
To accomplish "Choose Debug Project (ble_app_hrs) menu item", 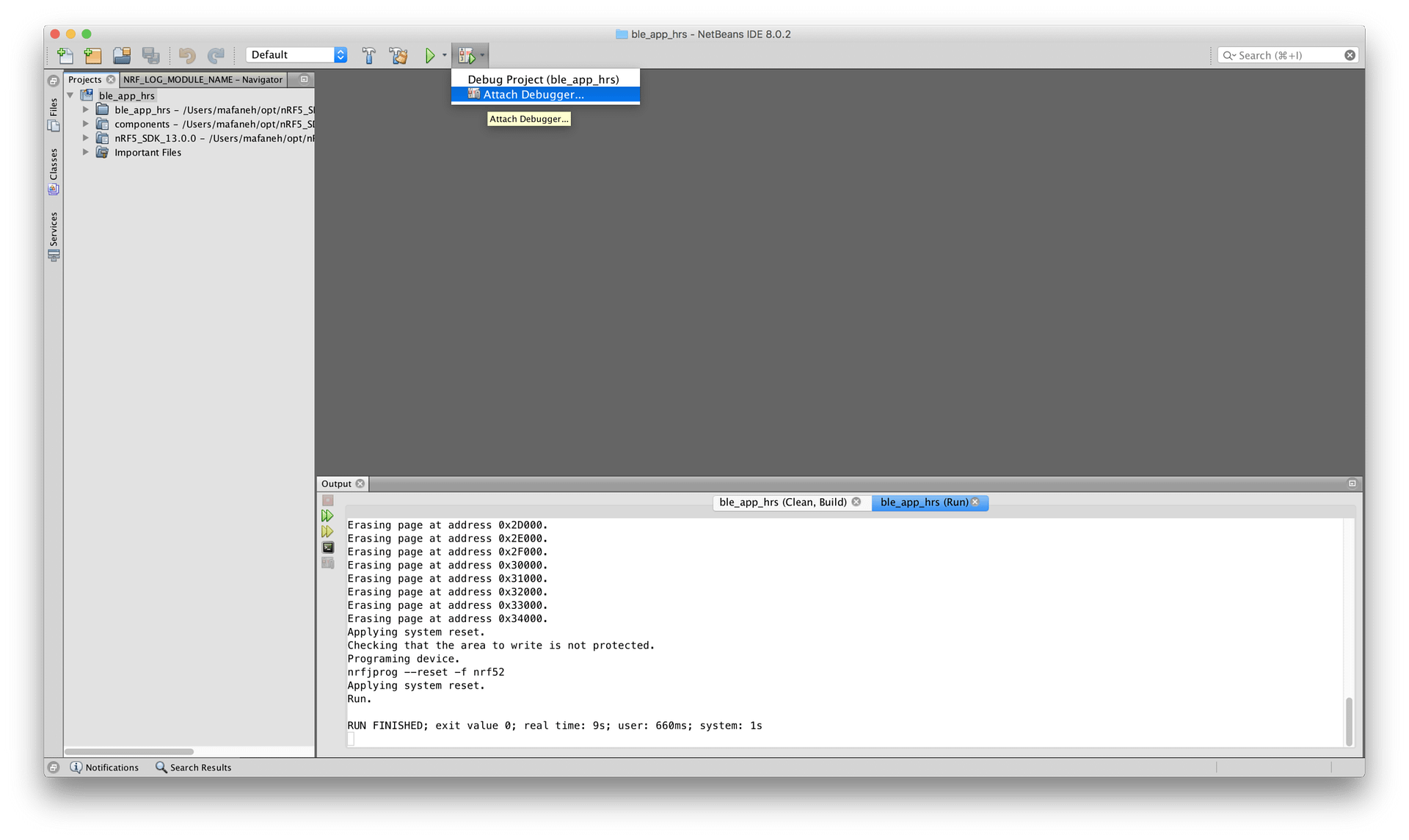I will click(x=545, y=79).
